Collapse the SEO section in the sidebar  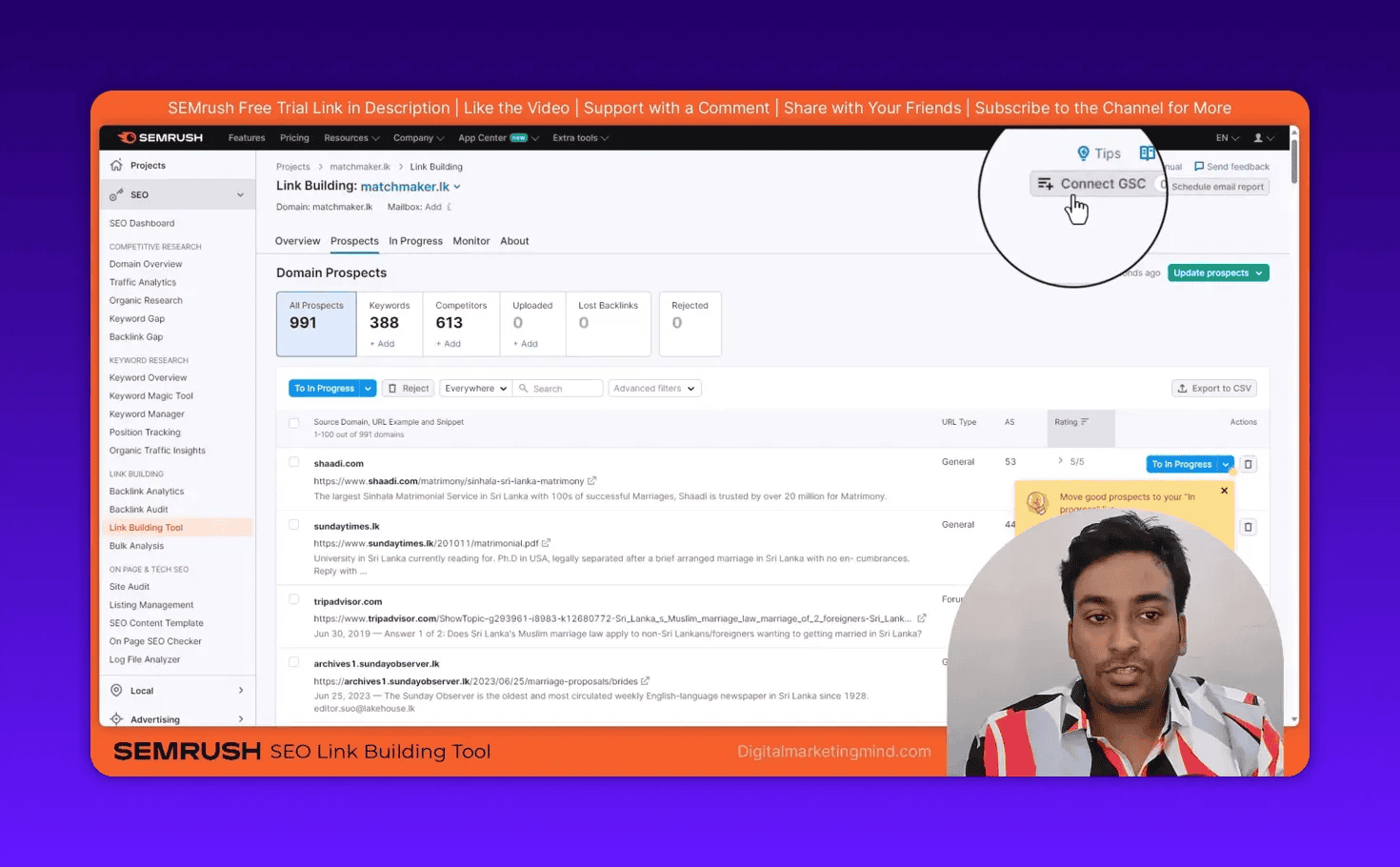pyautogui.click(x=240, y=194)
